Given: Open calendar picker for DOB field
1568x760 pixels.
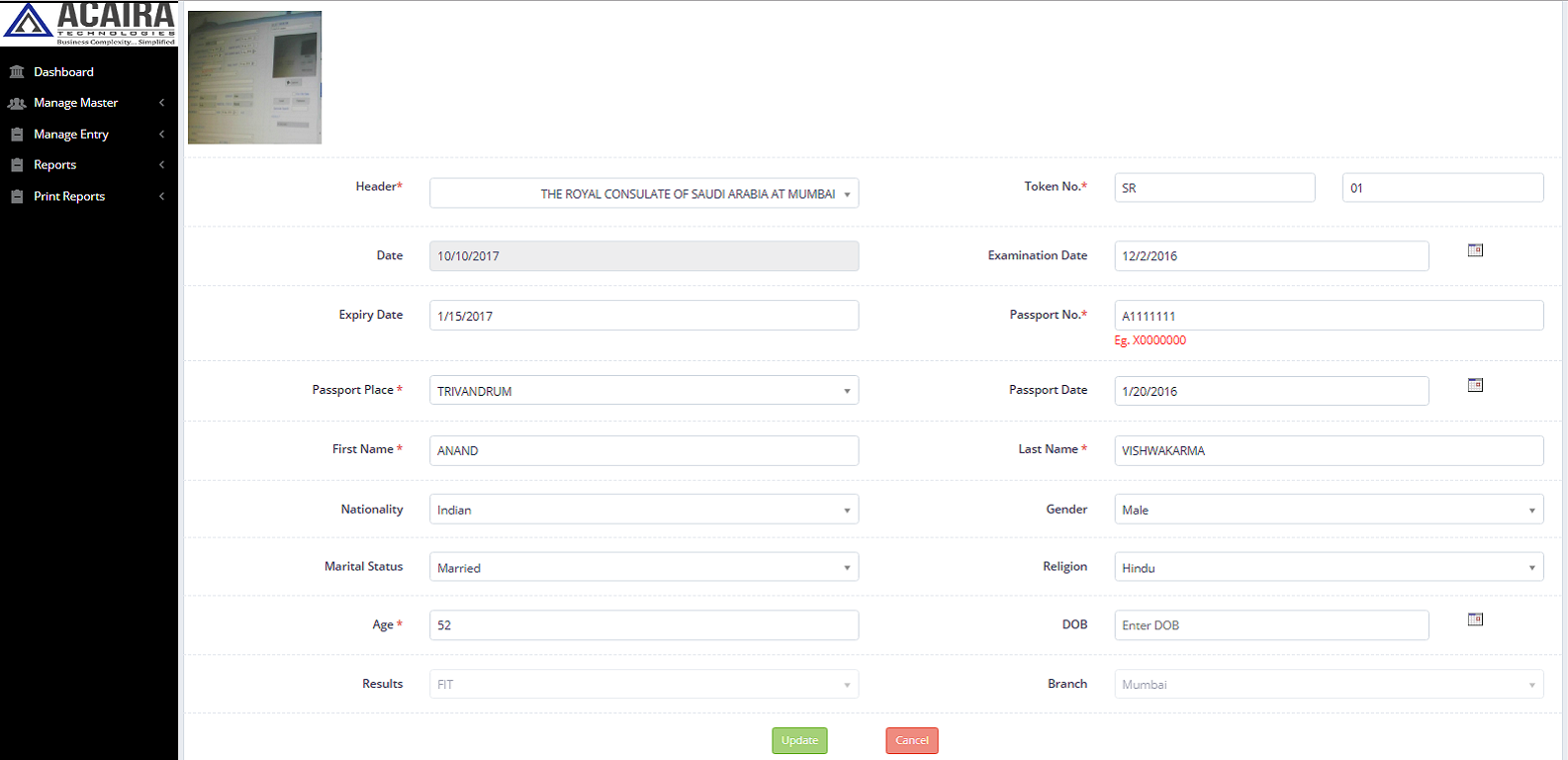Looking at the screenshot, I should pos(1475,620).
